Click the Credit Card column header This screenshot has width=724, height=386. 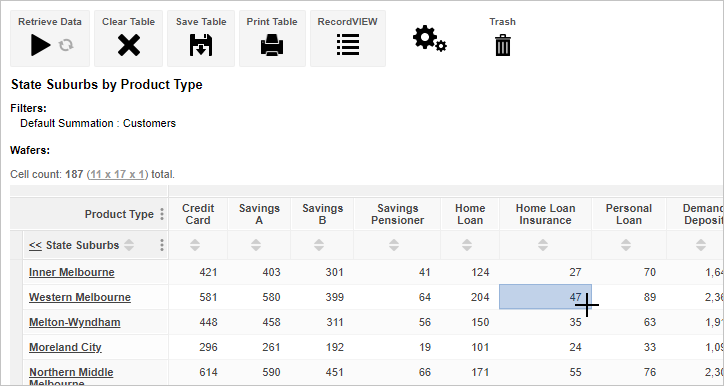click(198, 214)
